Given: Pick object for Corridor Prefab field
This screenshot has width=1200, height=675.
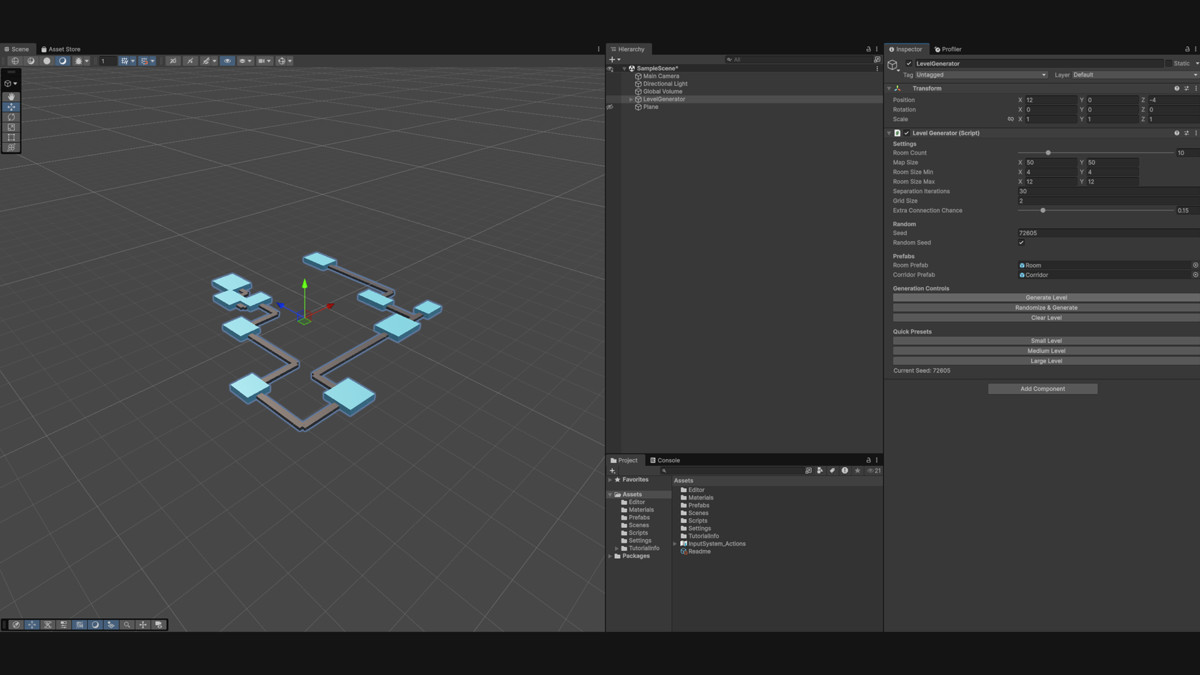Looking at the screenshot, I should 1195,274.
